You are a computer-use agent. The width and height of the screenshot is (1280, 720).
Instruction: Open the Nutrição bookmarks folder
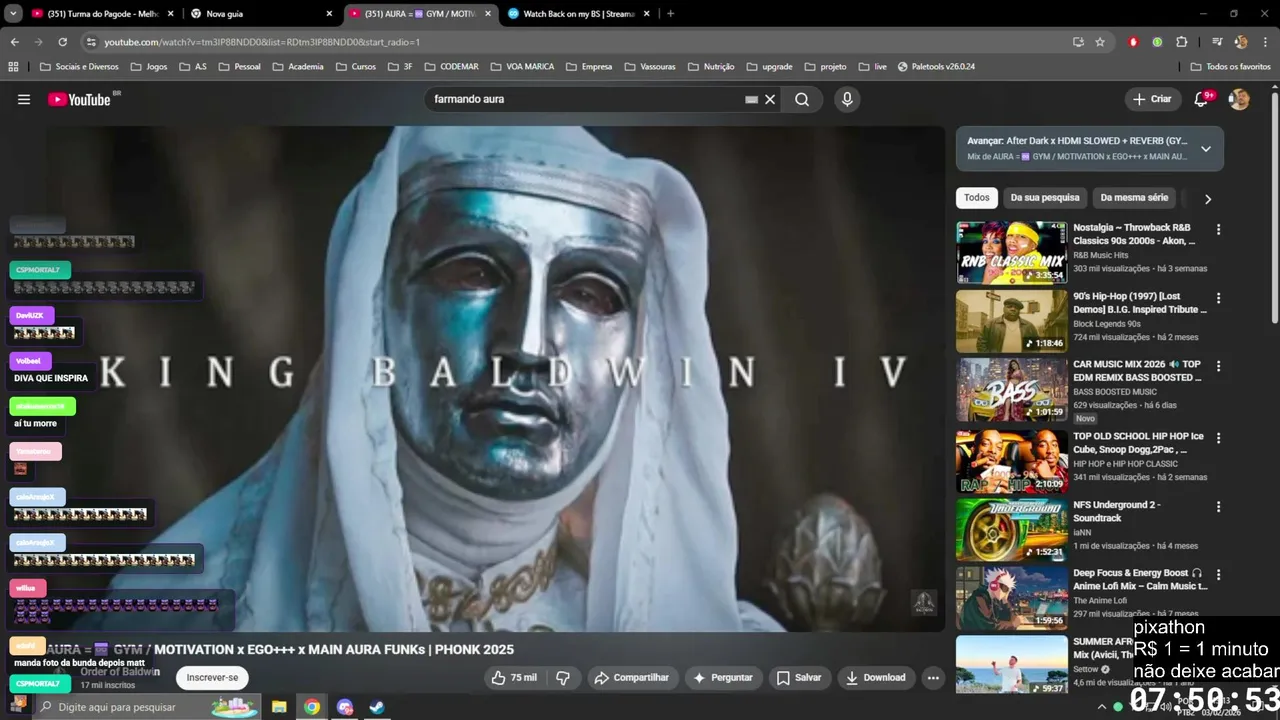[711, 67]
